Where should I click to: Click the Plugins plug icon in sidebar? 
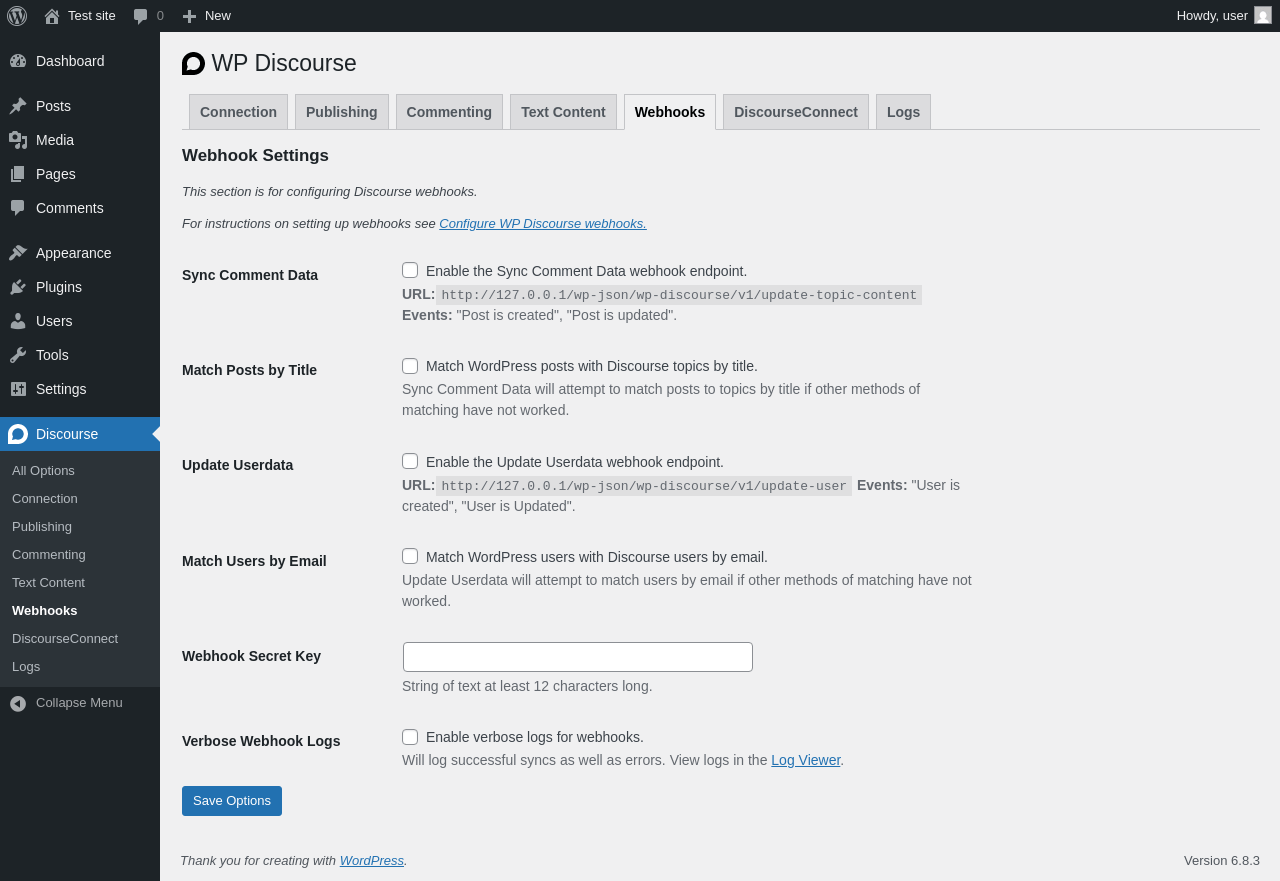pyautogui.click(x=18, y=287)
